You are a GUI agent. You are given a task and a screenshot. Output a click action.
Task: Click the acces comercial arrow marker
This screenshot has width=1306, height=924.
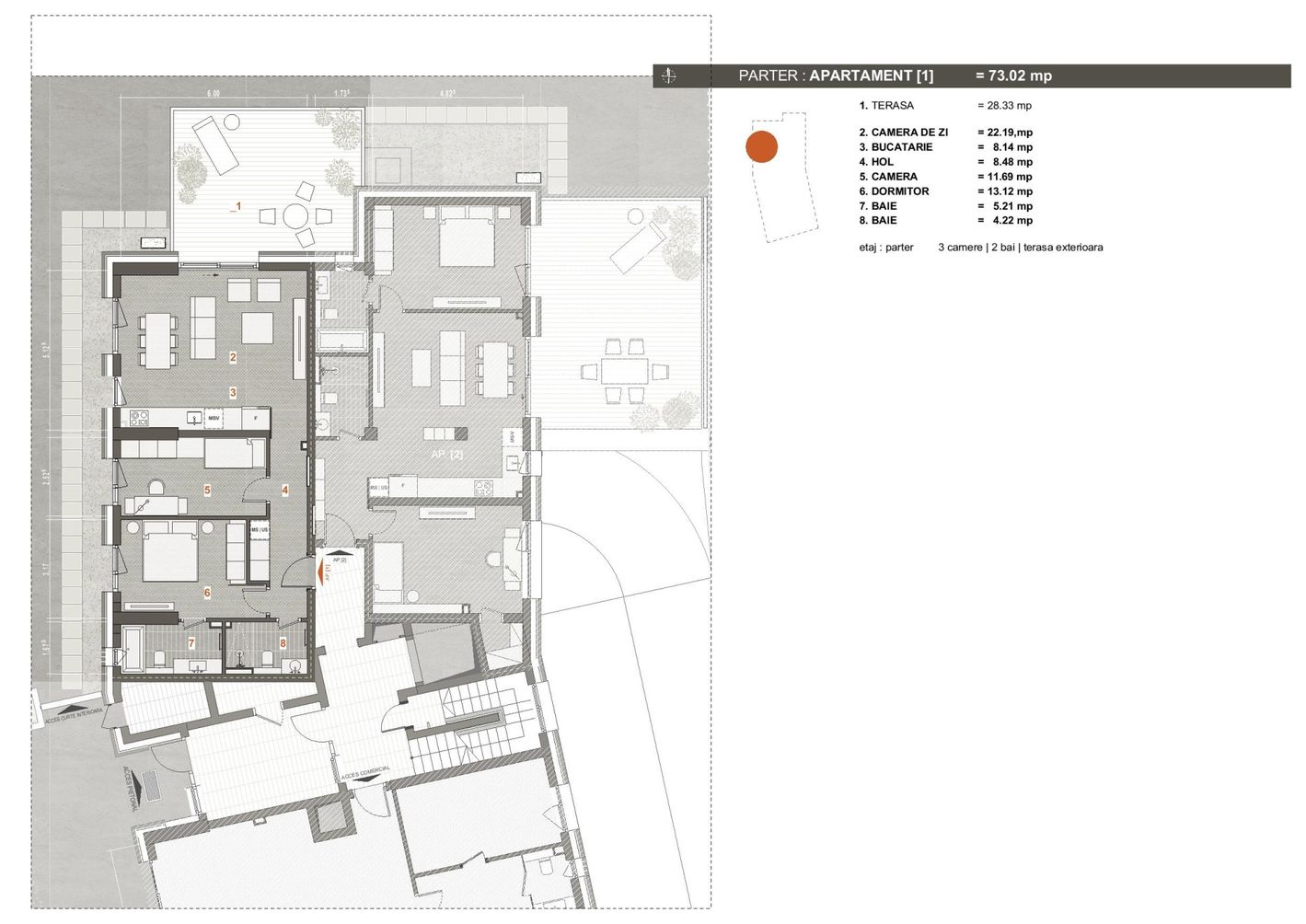[x=367, y=780]
